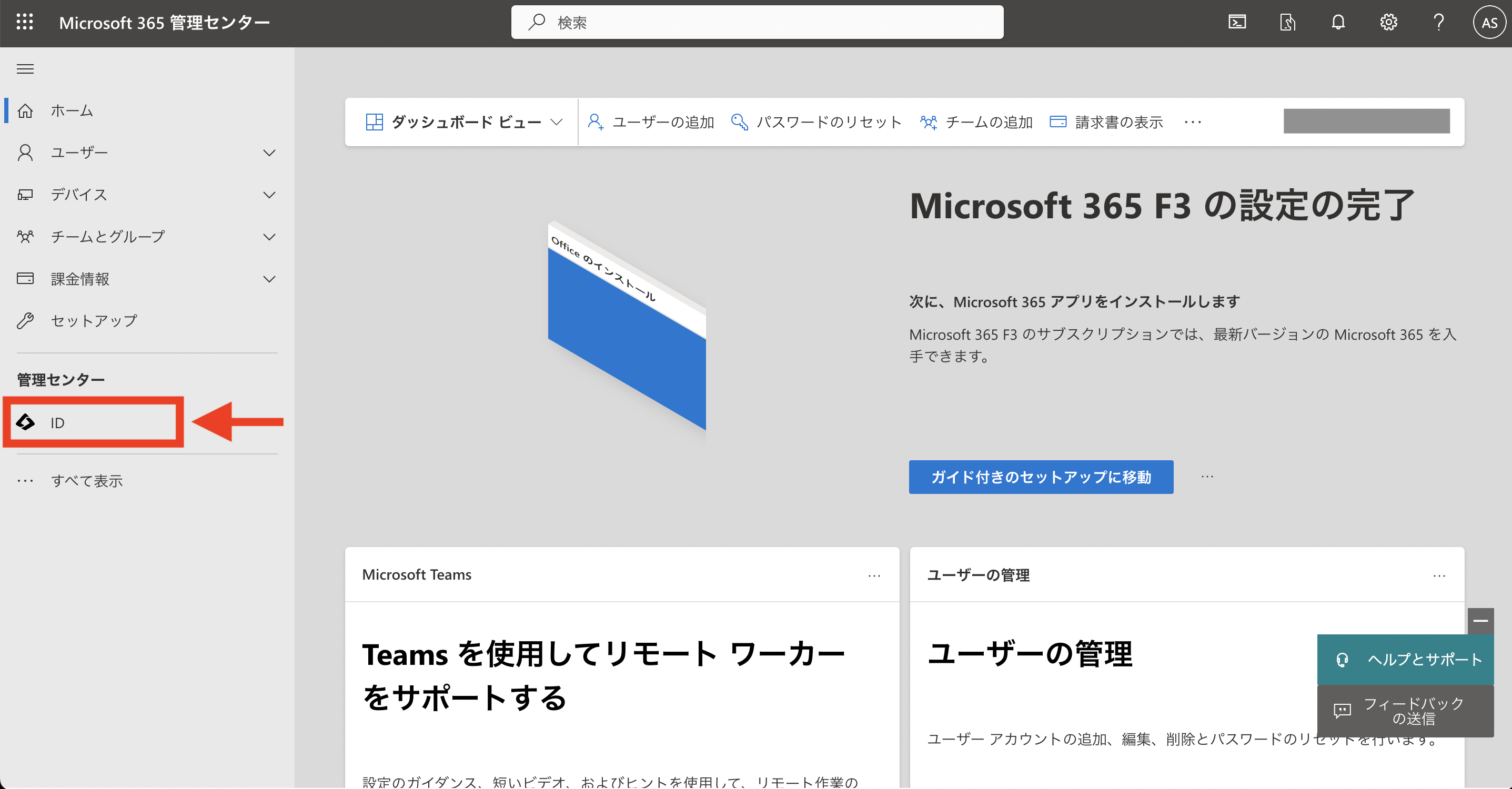Click heading Teams を使用してリモート ワーカーをサポートする

(603, 676)
